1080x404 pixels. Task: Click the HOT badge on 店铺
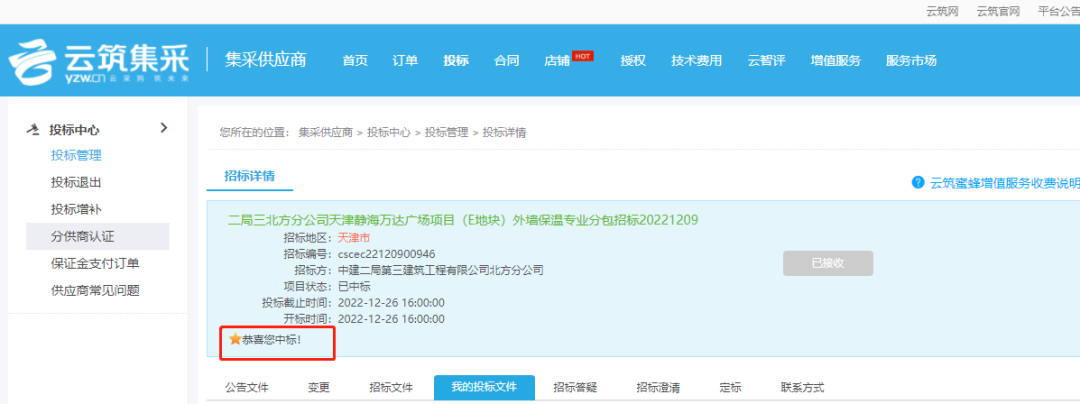point(583,56)
